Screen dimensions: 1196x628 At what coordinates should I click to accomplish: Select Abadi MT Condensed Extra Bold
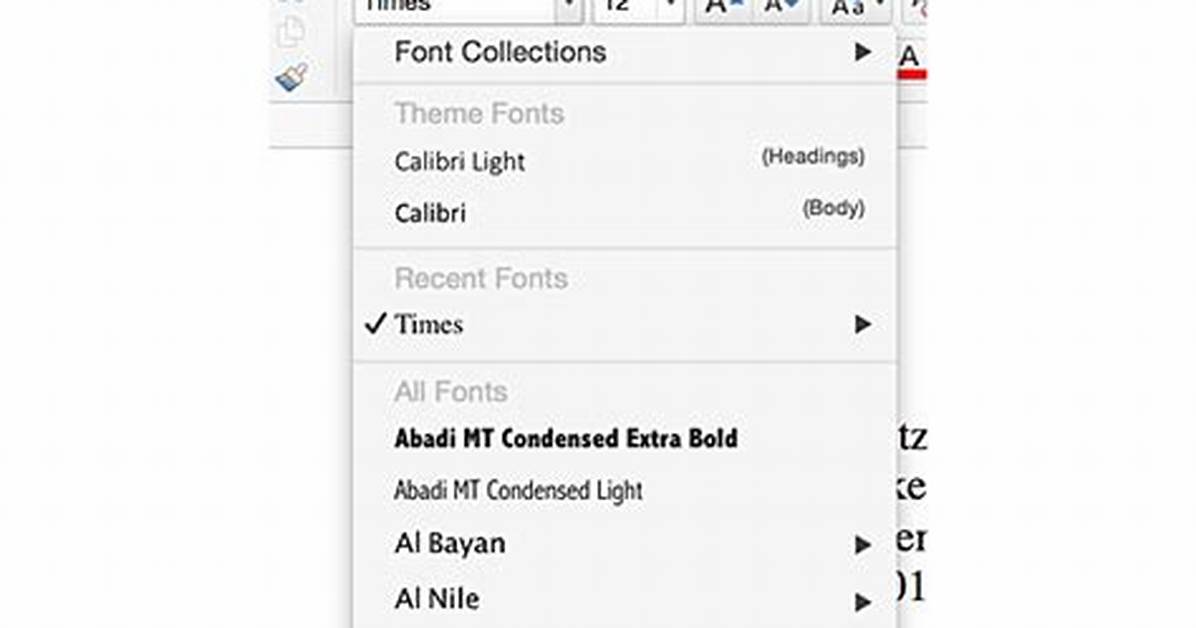(x=625, y=439)
